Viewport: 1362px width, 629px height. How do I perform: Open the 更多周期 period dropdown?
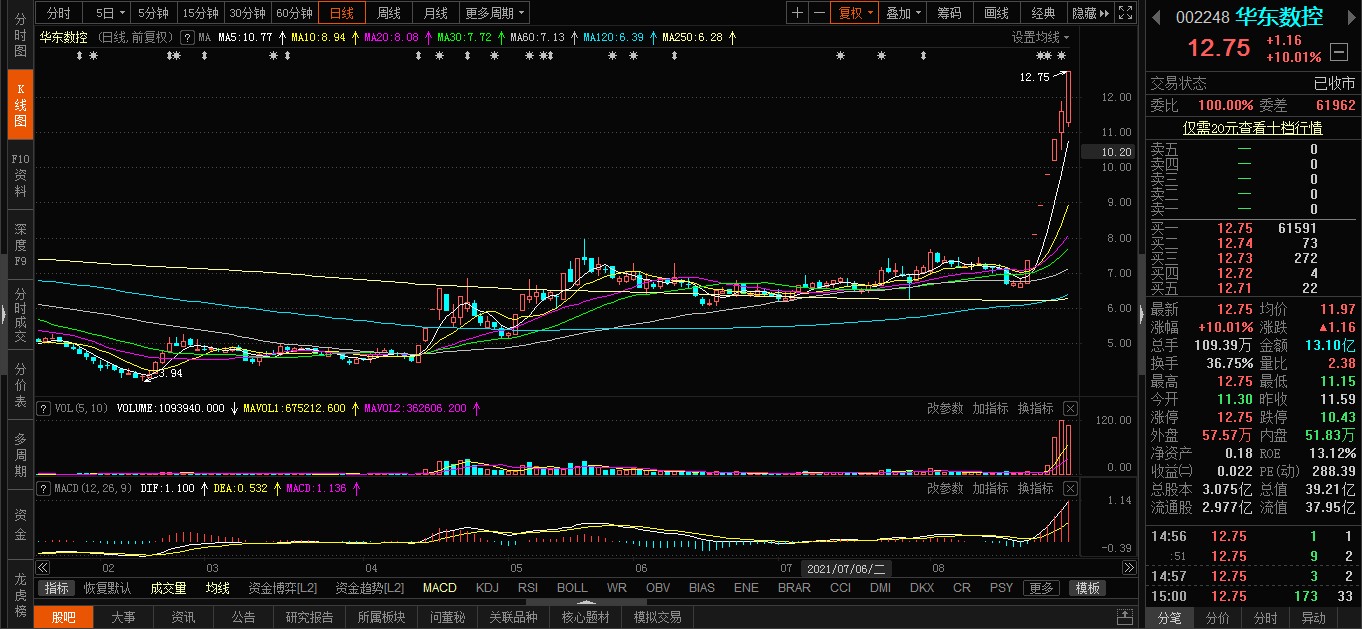(495, 13)
